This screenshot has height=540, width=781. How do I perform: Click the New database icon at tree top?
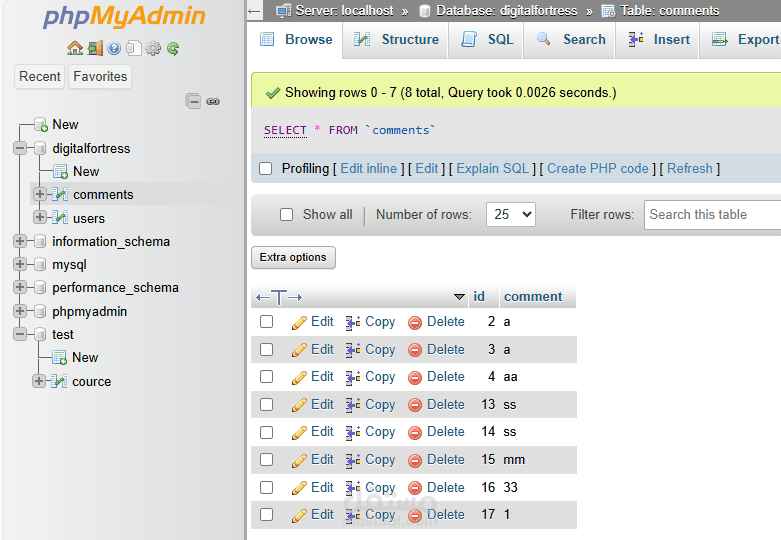pyautogui.click(x=41, y=124)
